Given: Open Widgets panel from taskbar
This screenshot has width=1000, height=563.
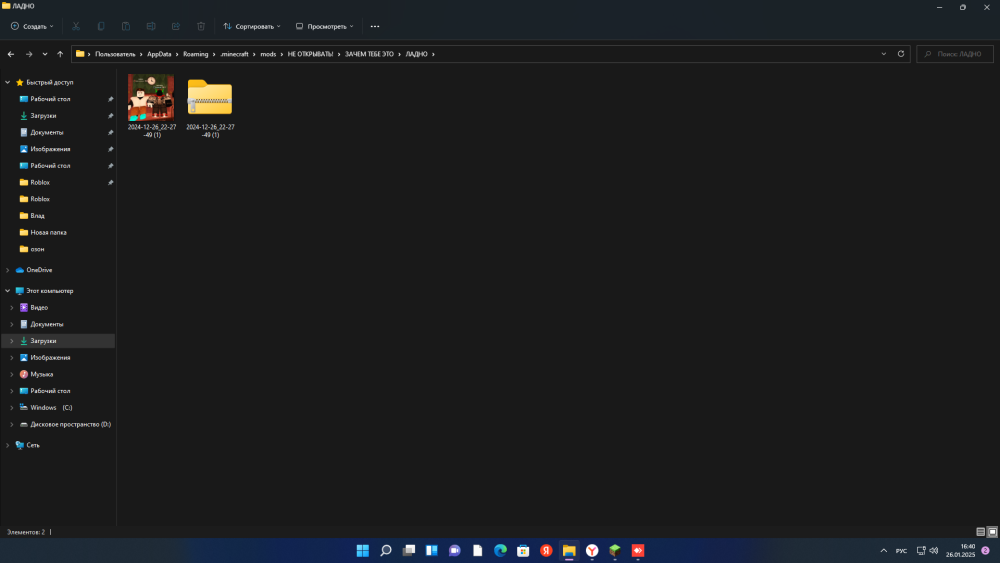Looking at the screenshot, I should (x=432, y=550).
